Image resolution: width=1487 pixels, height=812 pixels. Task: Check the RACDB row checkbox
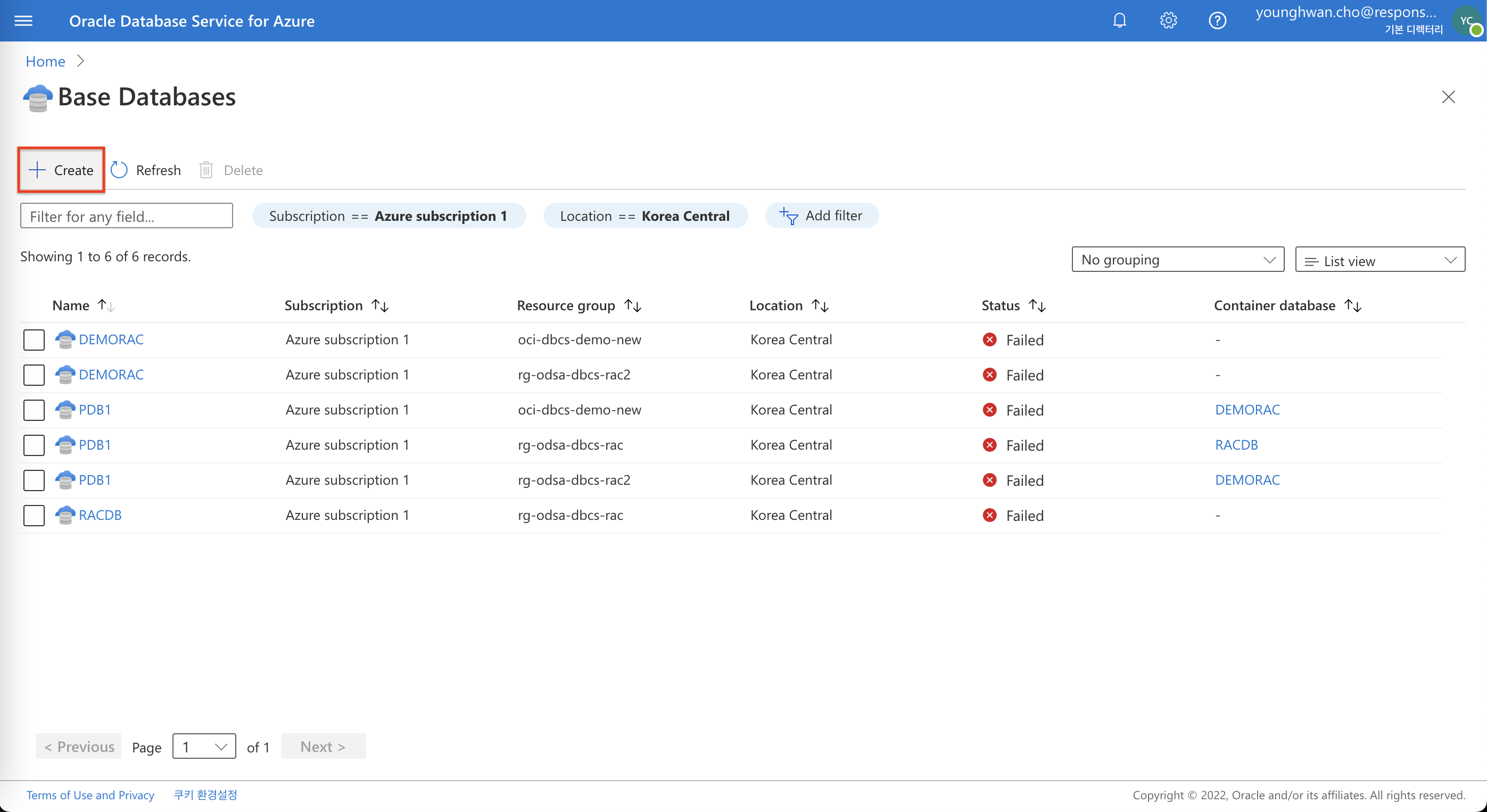tap(34, 516)
